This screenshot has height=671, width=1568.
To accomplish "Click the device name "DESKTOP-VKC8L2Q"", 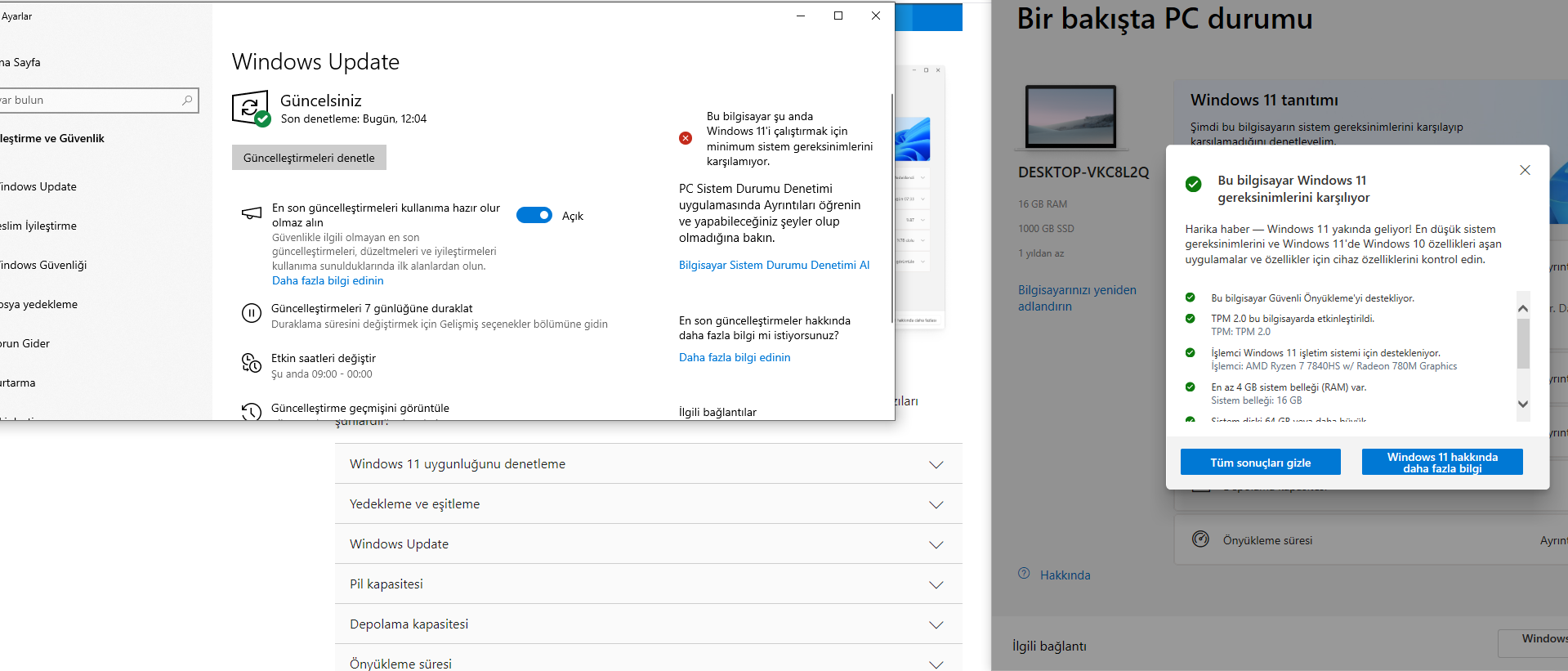I will [1083, 172].
